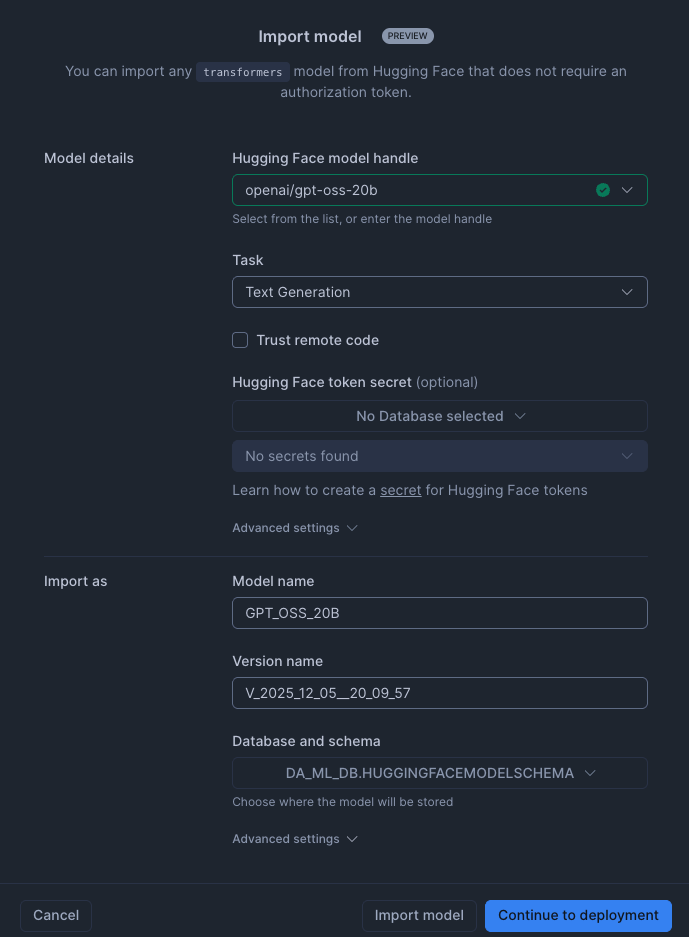This screenshot has width=689, height=937.
Task: Click the Import model button
Action: (419, 915)
